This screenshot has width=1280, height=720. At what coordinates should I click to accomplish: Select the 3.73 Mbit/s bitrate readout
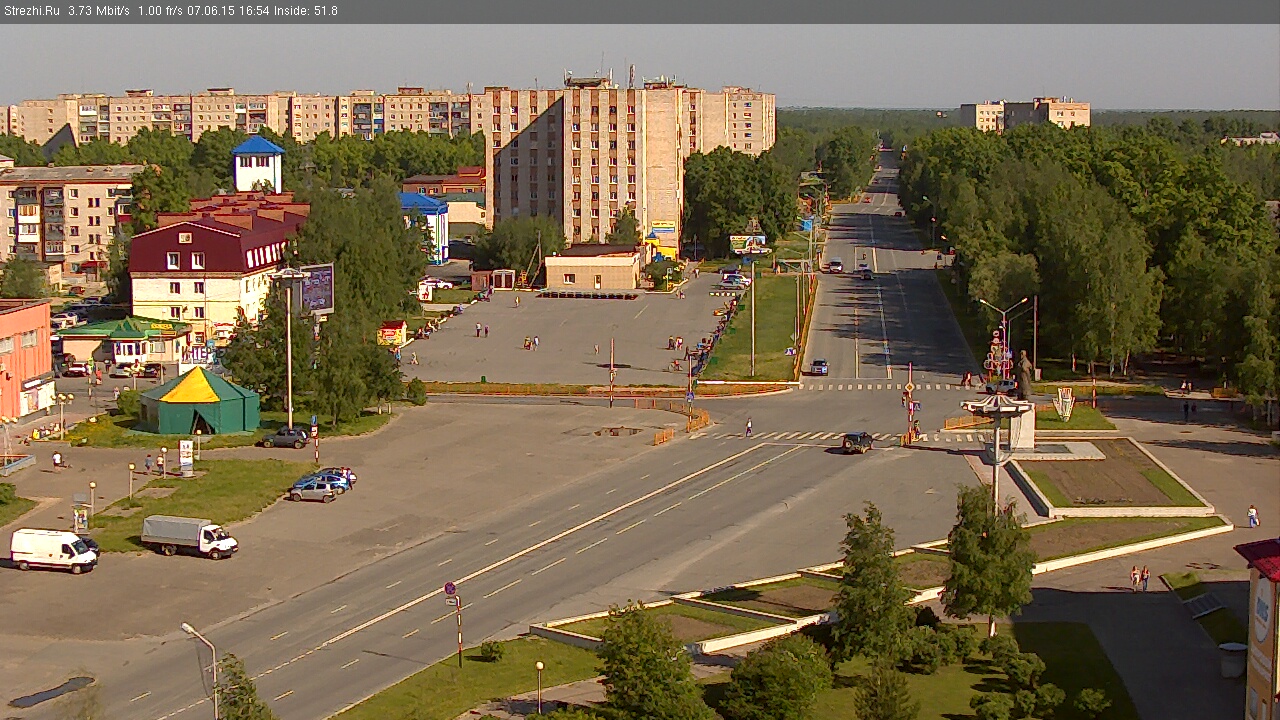[99, 11]
